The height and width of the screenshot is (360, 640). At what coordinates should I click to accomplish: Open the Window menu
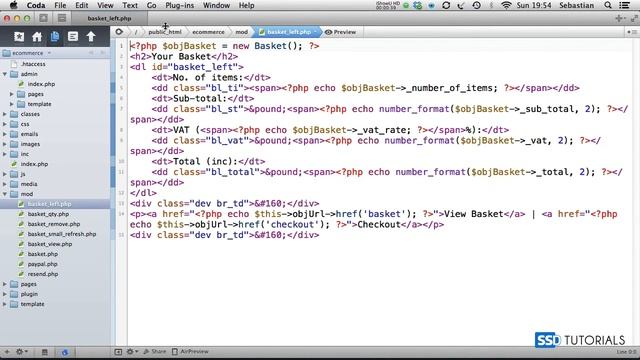(216, 5)
